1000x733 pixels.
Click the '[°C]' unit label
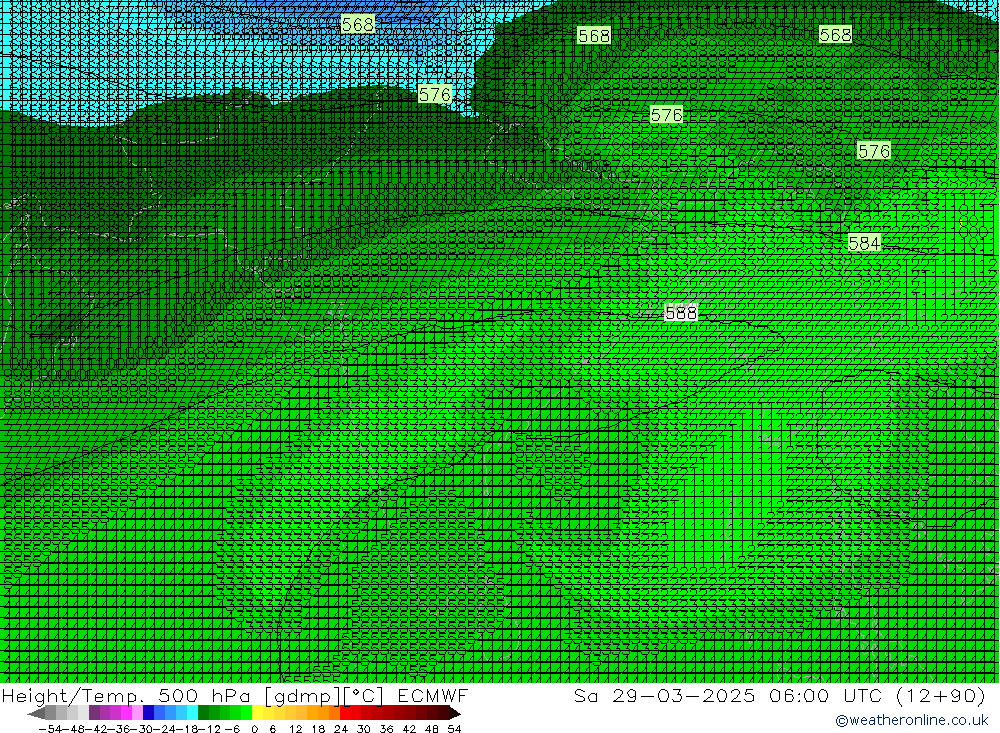[365, 696]
